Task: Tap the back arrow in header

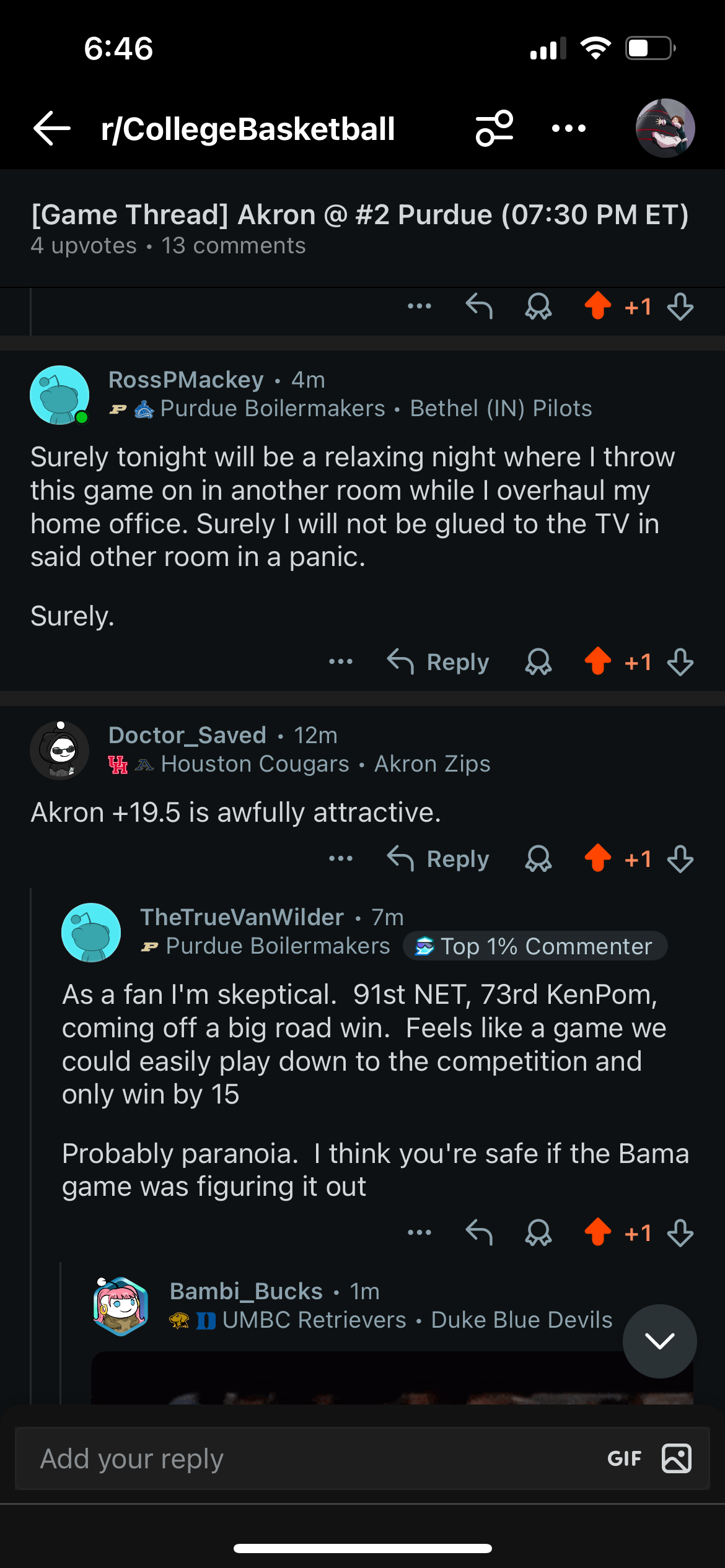Action: coord(52,129)
